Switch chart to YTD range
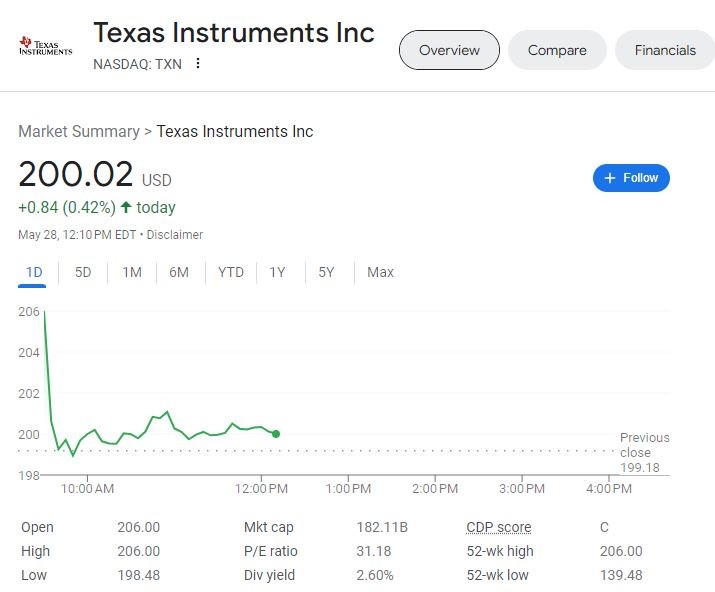 point(231,272)
